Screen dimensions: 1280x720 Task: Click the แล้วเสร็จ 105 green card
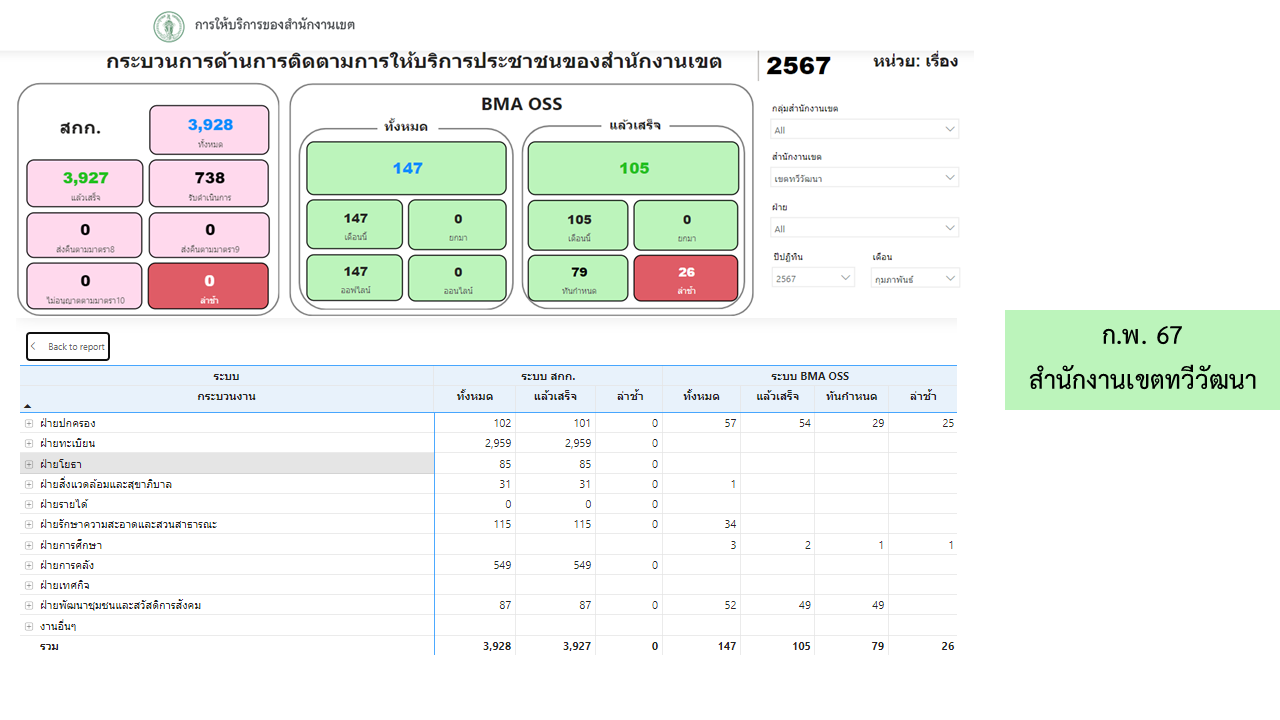click(x=633, y=168)
